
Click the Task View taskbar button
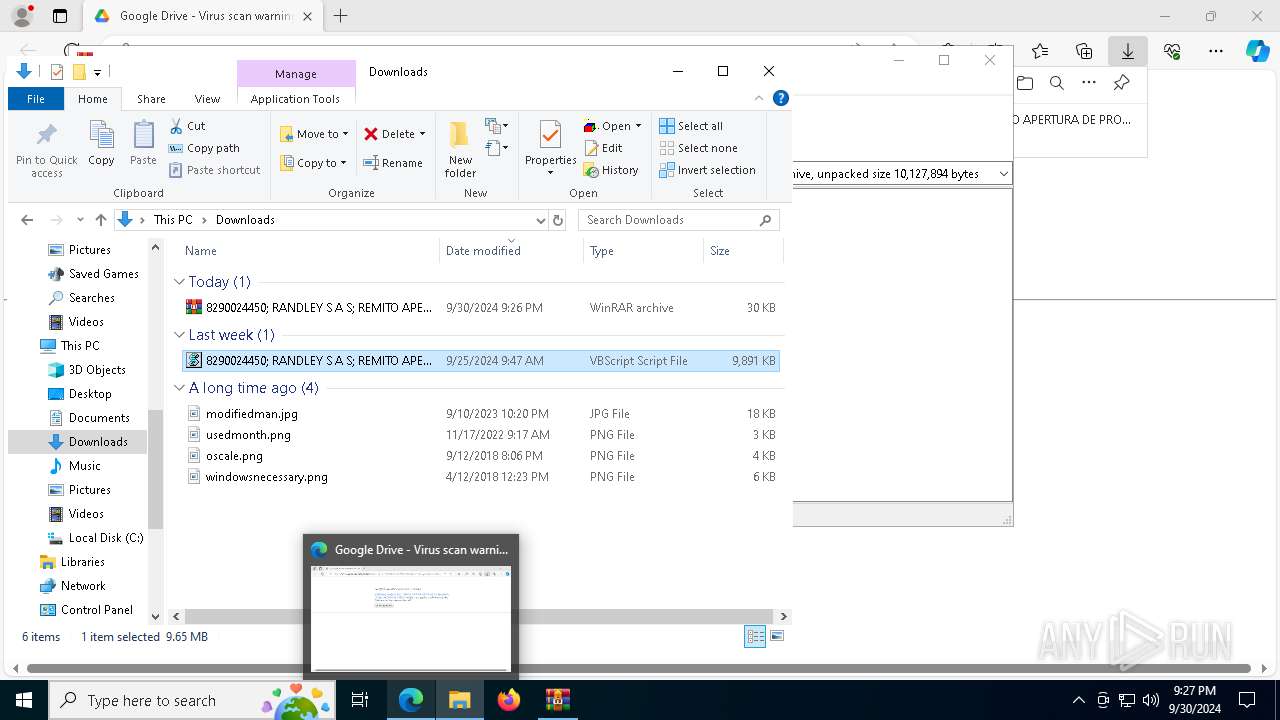[360, 700]
